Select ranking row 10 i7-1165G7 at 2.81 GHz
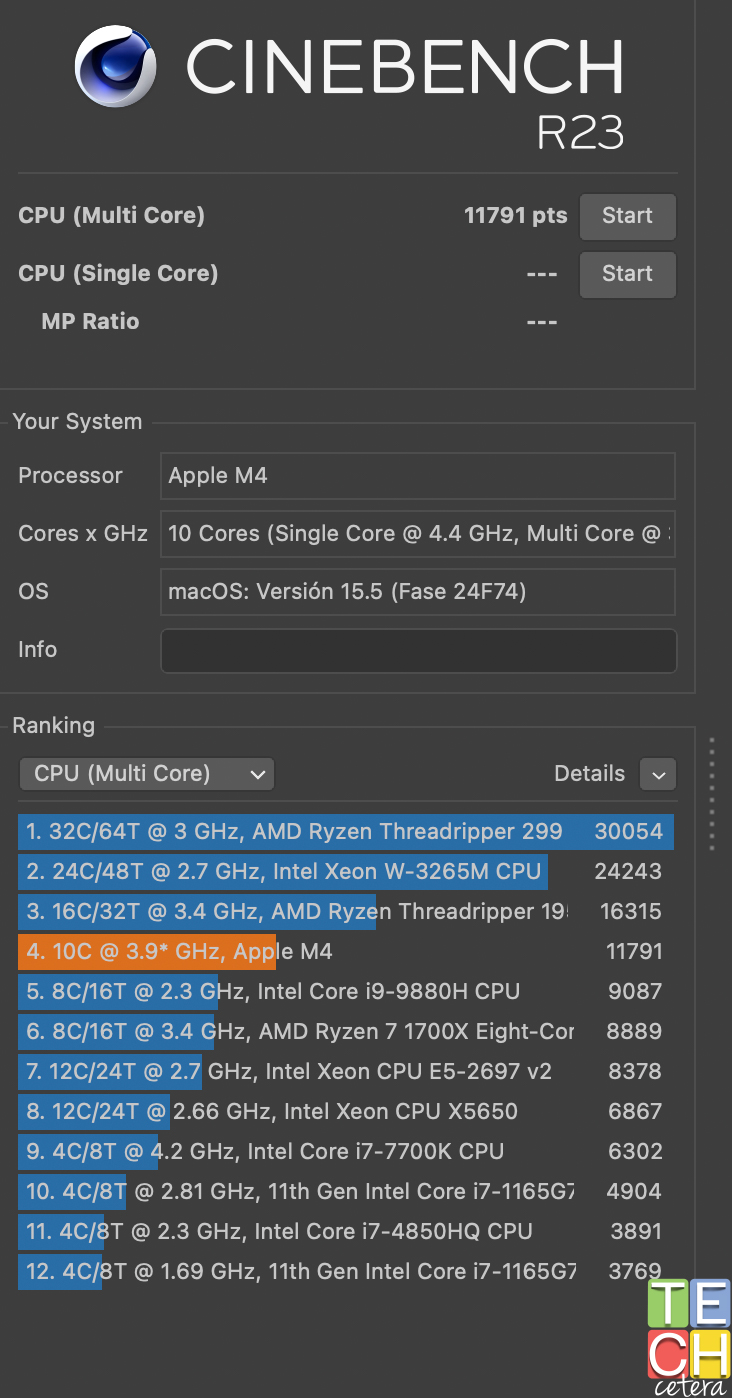This screenshot has width=732, height=1398. [x=346, y=1192]
